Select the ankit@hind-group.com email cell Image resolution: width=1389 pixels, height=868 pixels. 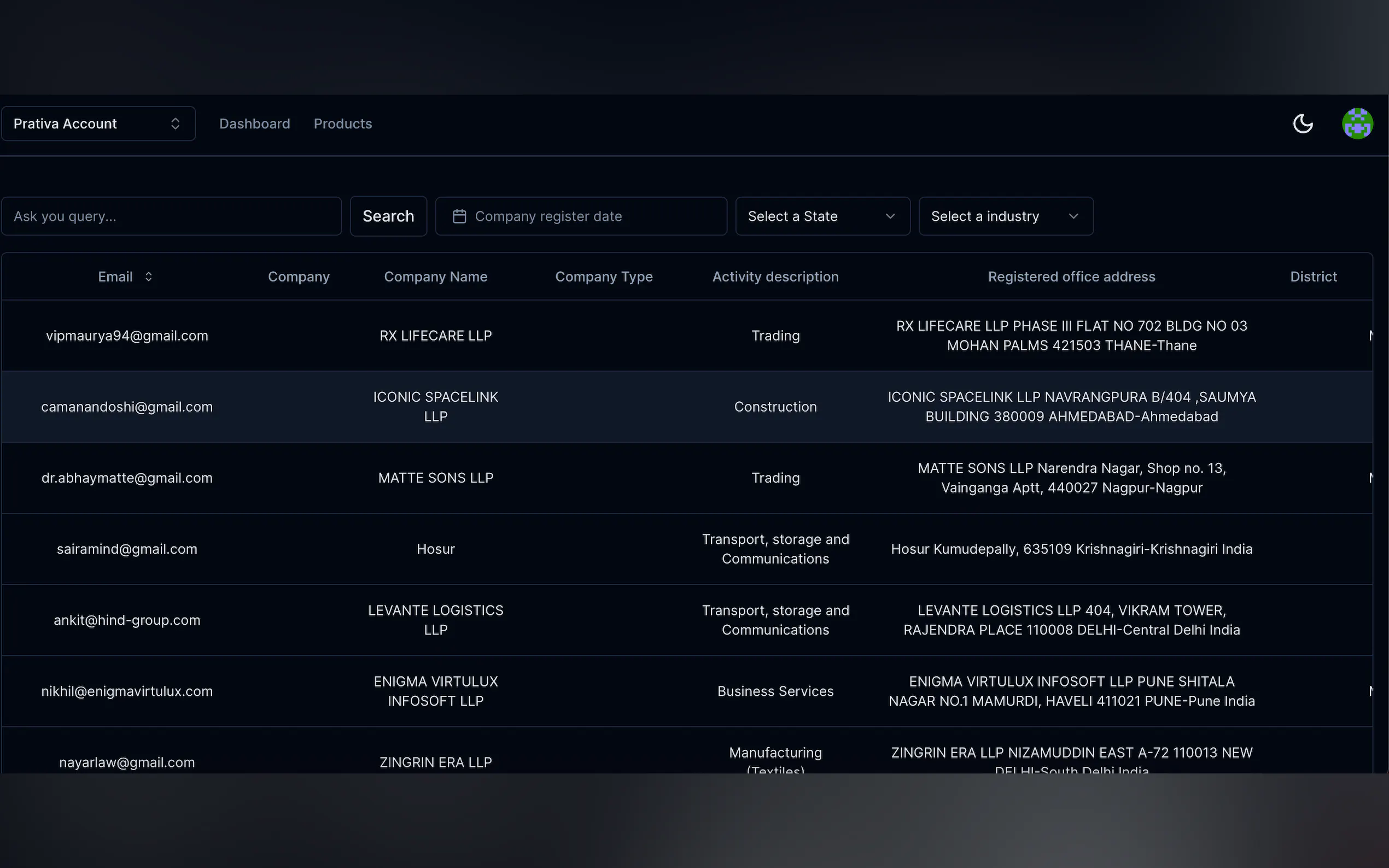[127, 620]
